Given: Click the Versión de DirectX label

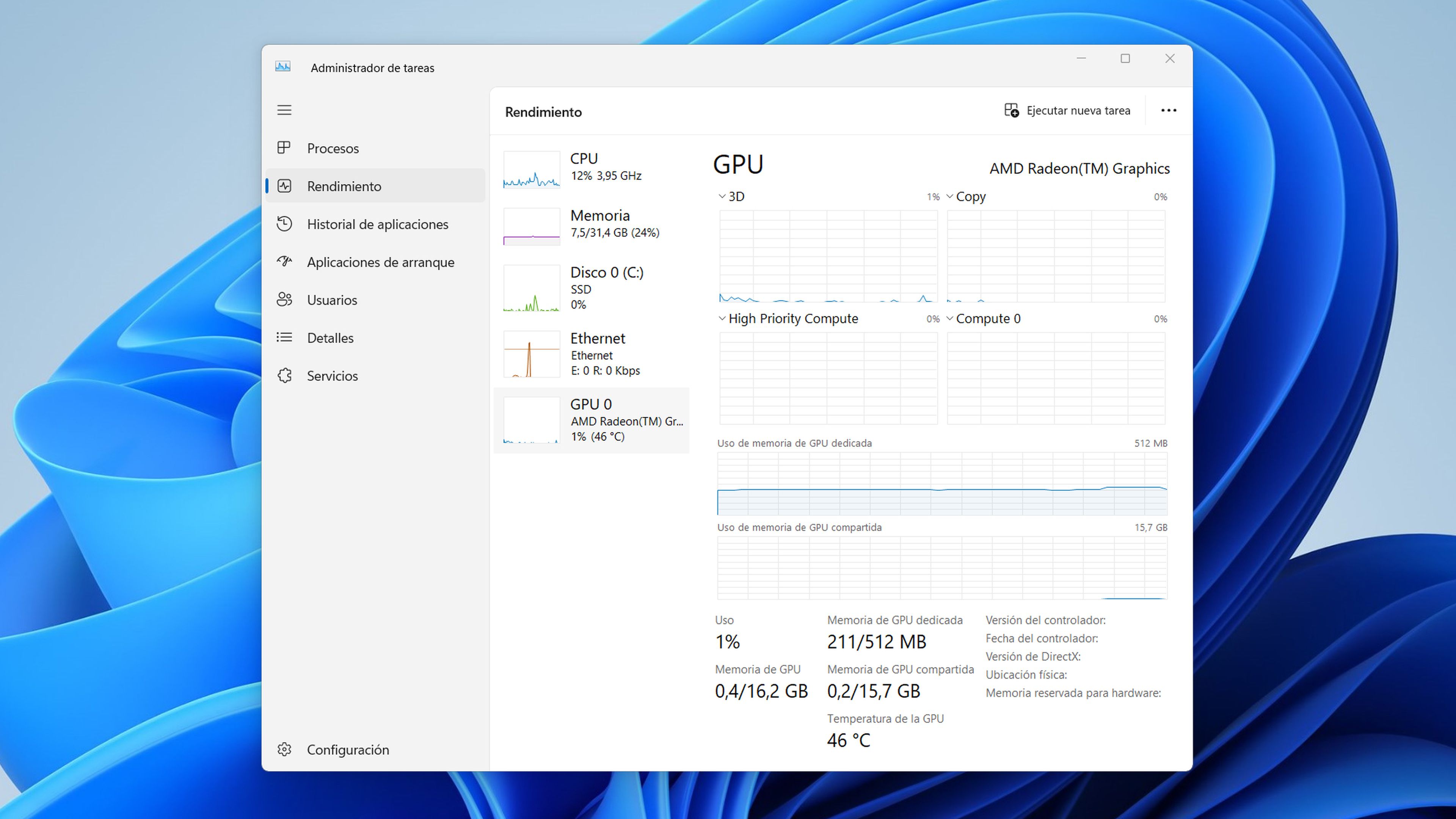Looking at the screenshot, I should pyautogui.click(x=1032, y=656).
